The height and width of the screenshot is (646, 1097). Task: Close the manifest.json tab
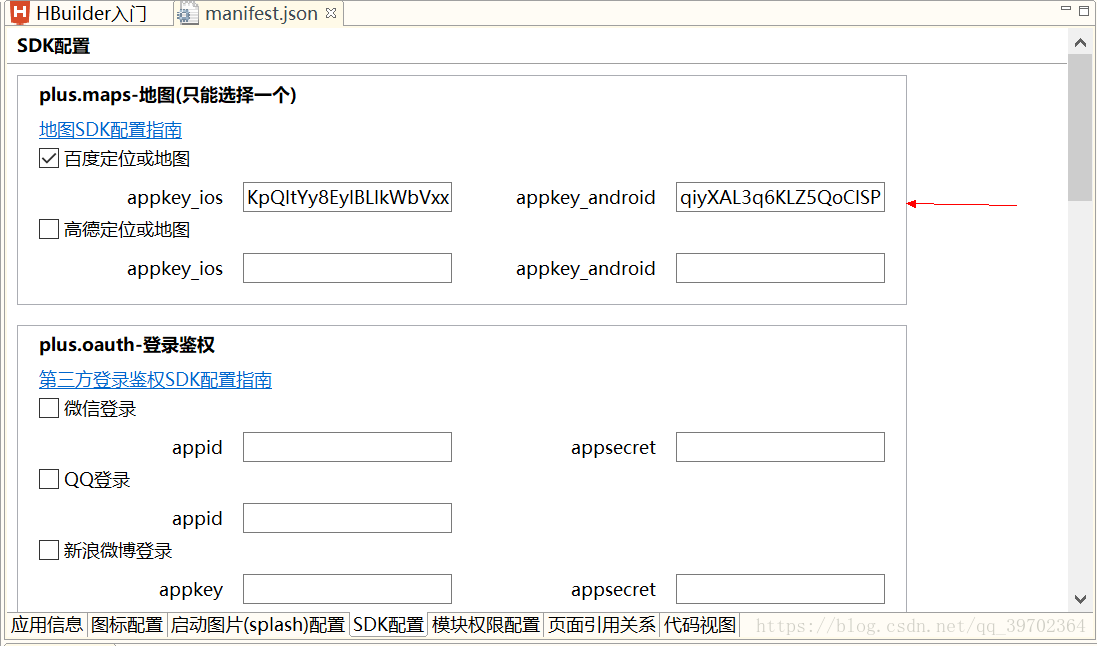point(332,13)
